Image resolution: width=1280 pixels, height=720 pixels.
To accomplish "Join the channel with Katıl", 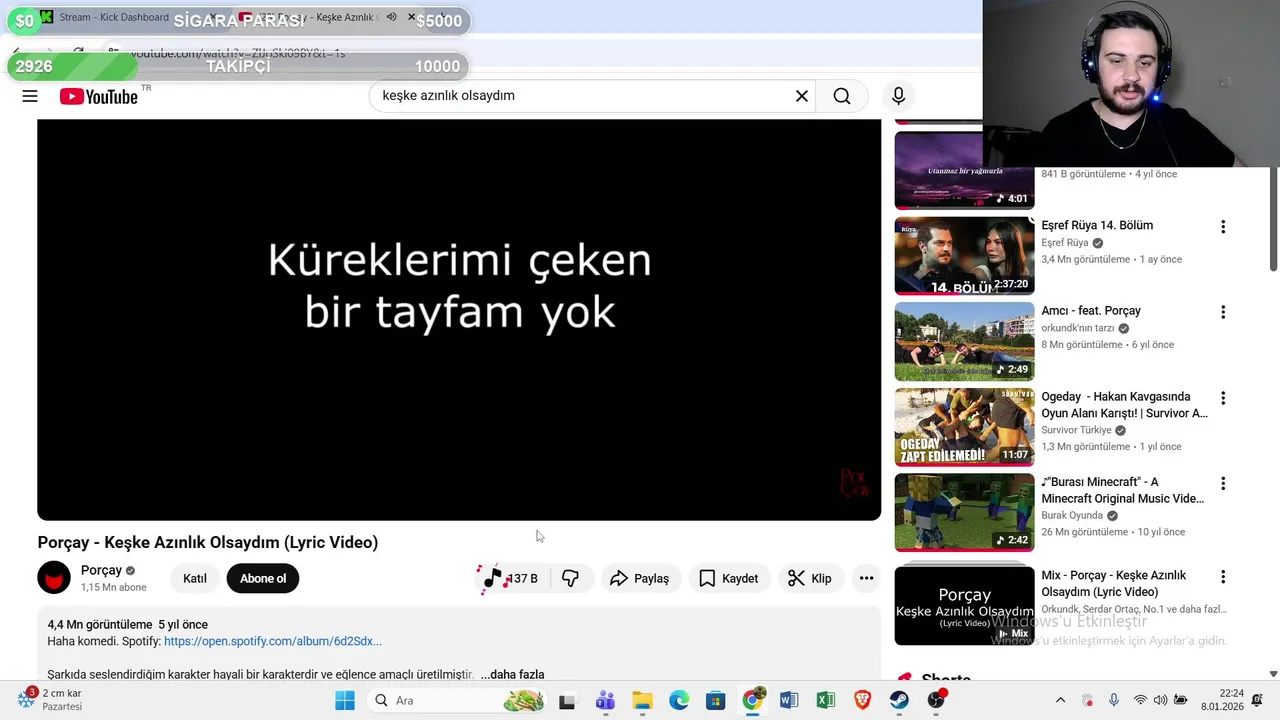I will pos(195,578).
